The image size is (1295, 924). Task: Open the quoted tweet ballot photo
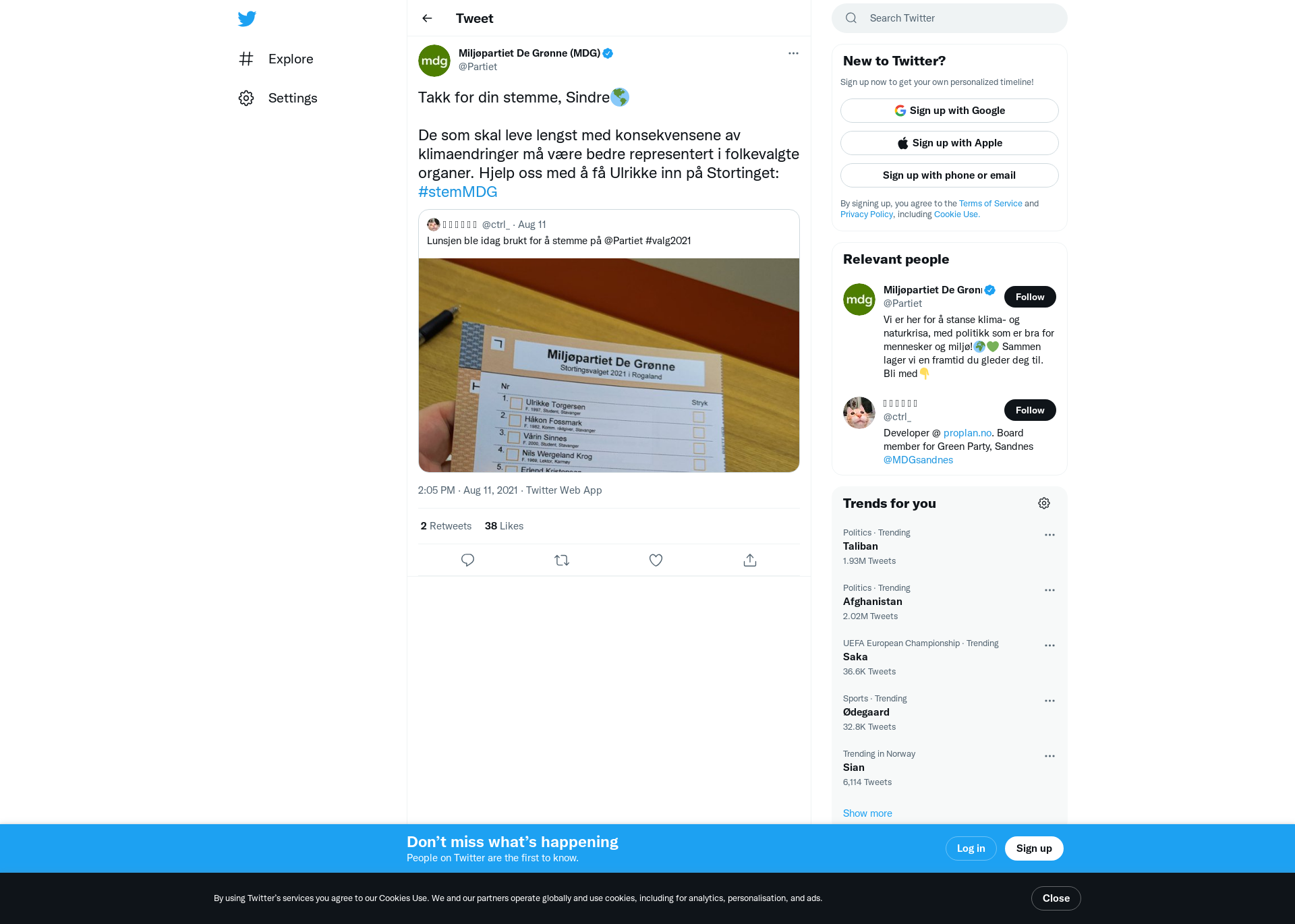608,365
